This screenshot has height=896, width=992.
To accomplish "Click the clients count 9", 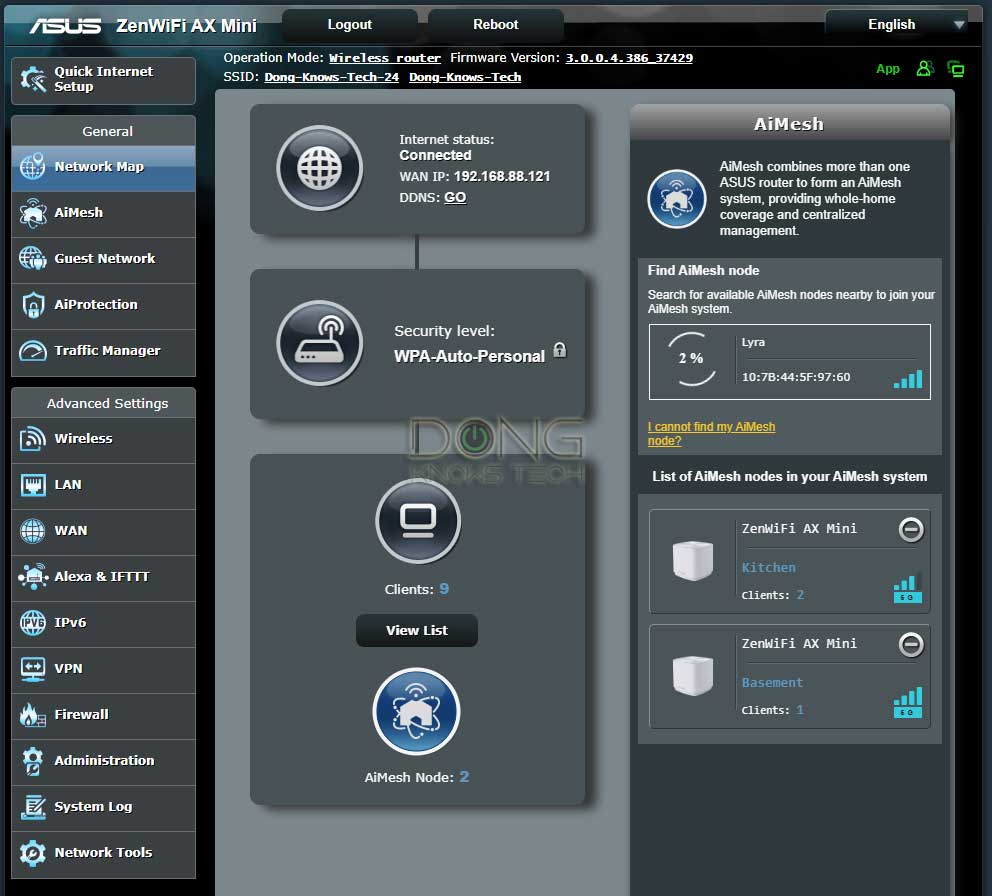I will tap(444, 589).
